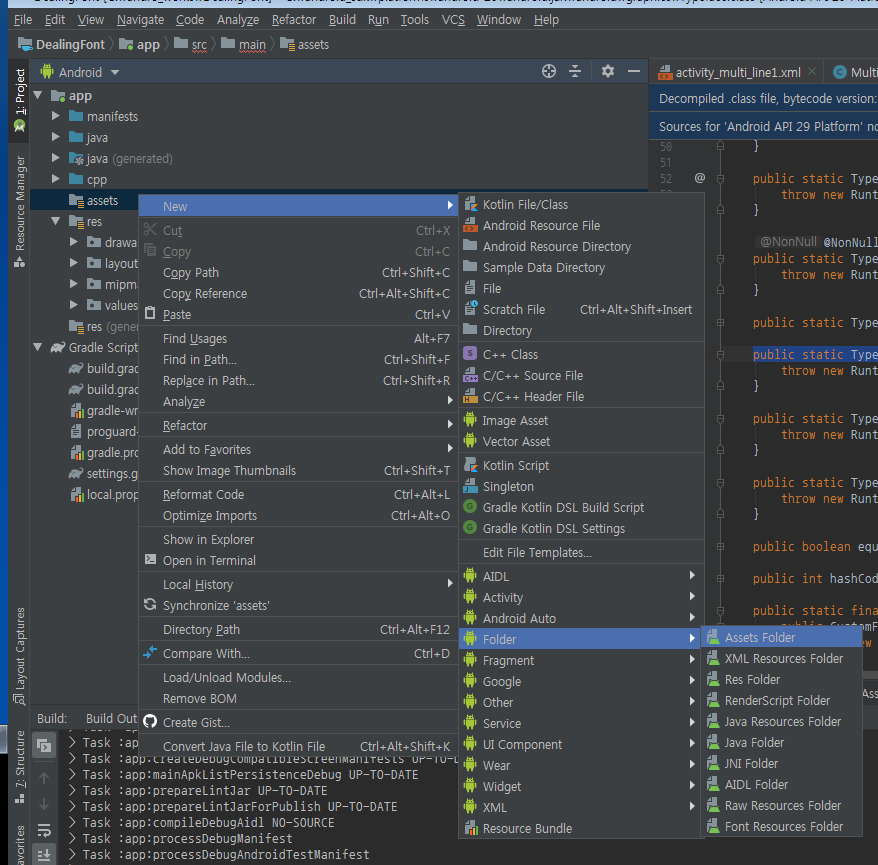Click the locate/scroll-from-source target icon
The width and height of the screenshot is (878, 865).
pyautogui.click(x=549, y=71)
